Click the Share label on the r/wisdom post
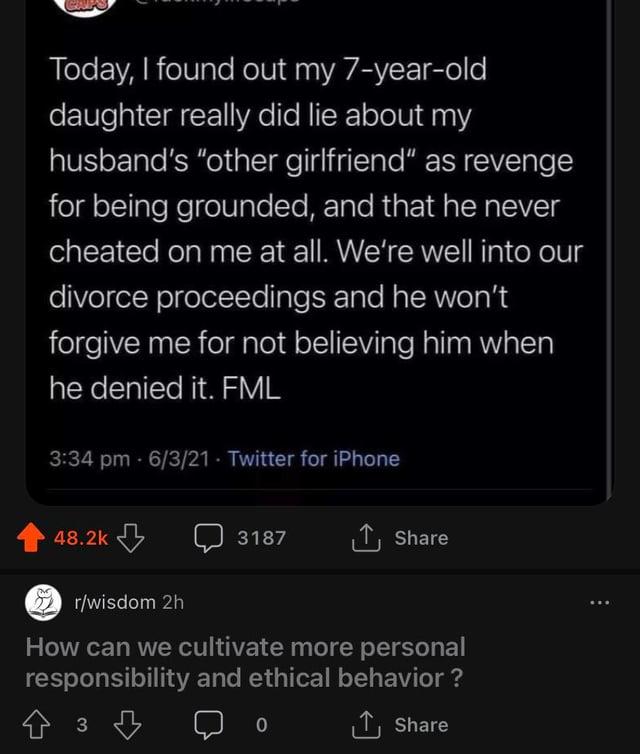Image resolution: width=640 pixels, height=754 pixels. (x=421, y=725)
